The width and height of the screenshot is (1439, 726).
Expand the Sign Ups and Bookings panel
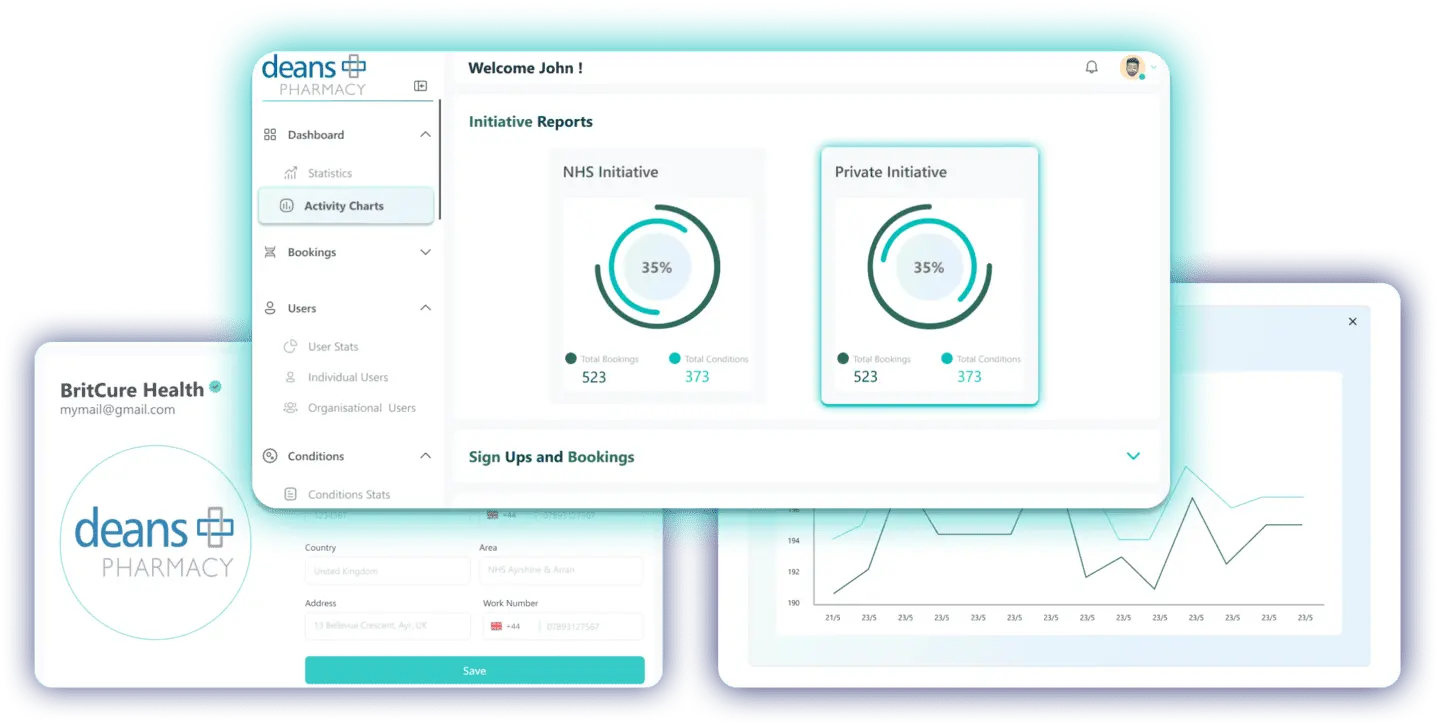pyautogui.click(x=1133, y=456)
